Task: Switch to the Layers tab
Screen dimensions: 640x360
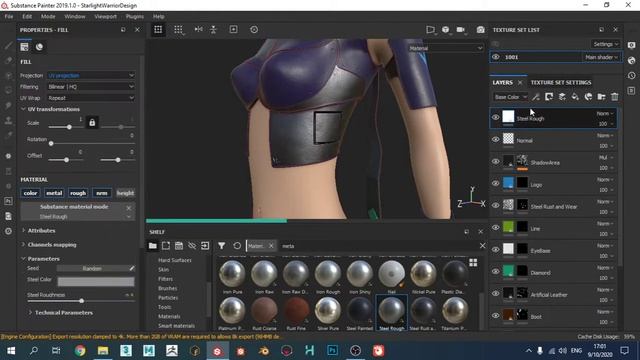Action: (502, 82)
